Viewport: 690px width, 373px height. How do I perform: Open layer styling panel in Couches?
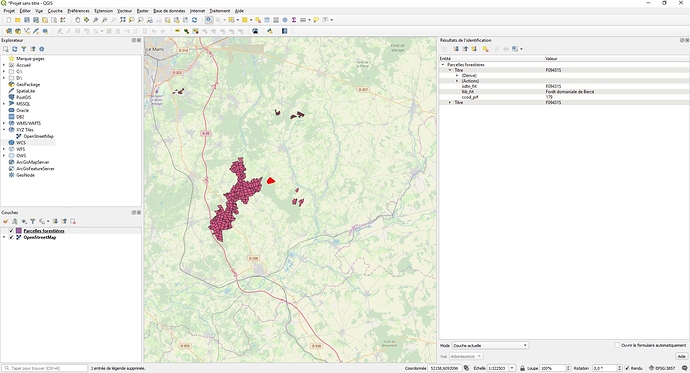pos(6,221)
